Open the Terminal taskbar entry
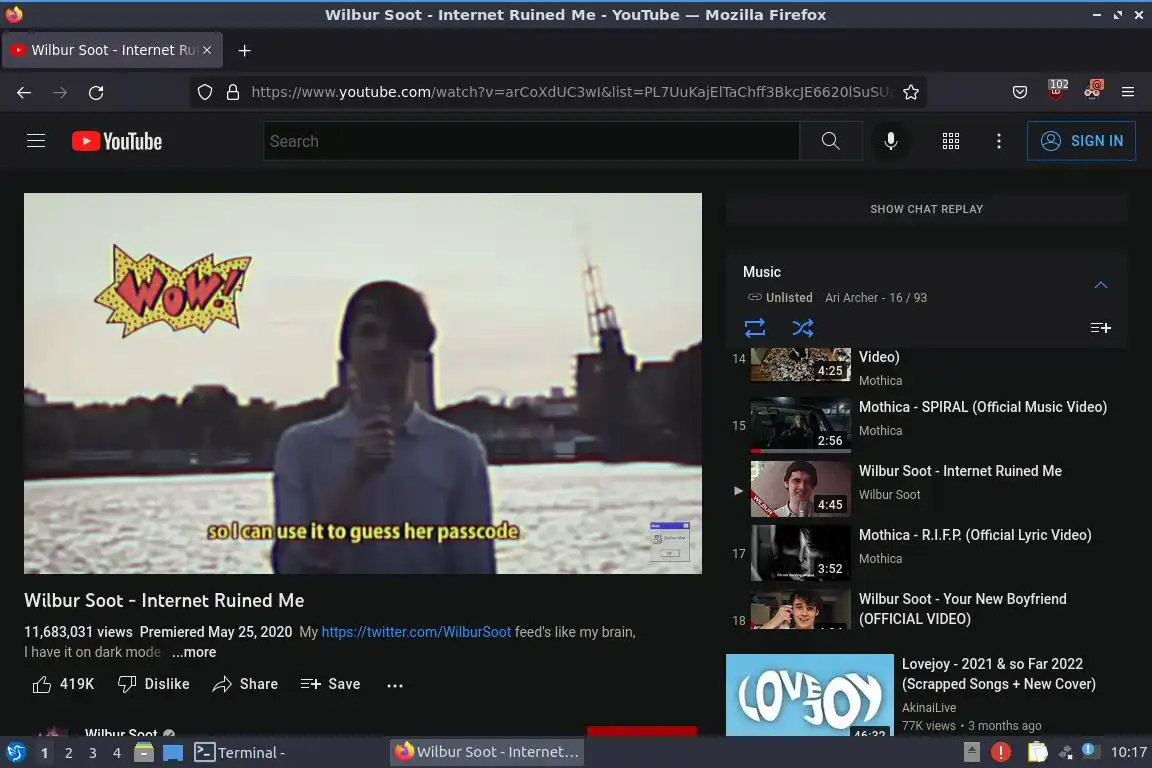Screen dimensions: 1152x768 click(240, 752)
